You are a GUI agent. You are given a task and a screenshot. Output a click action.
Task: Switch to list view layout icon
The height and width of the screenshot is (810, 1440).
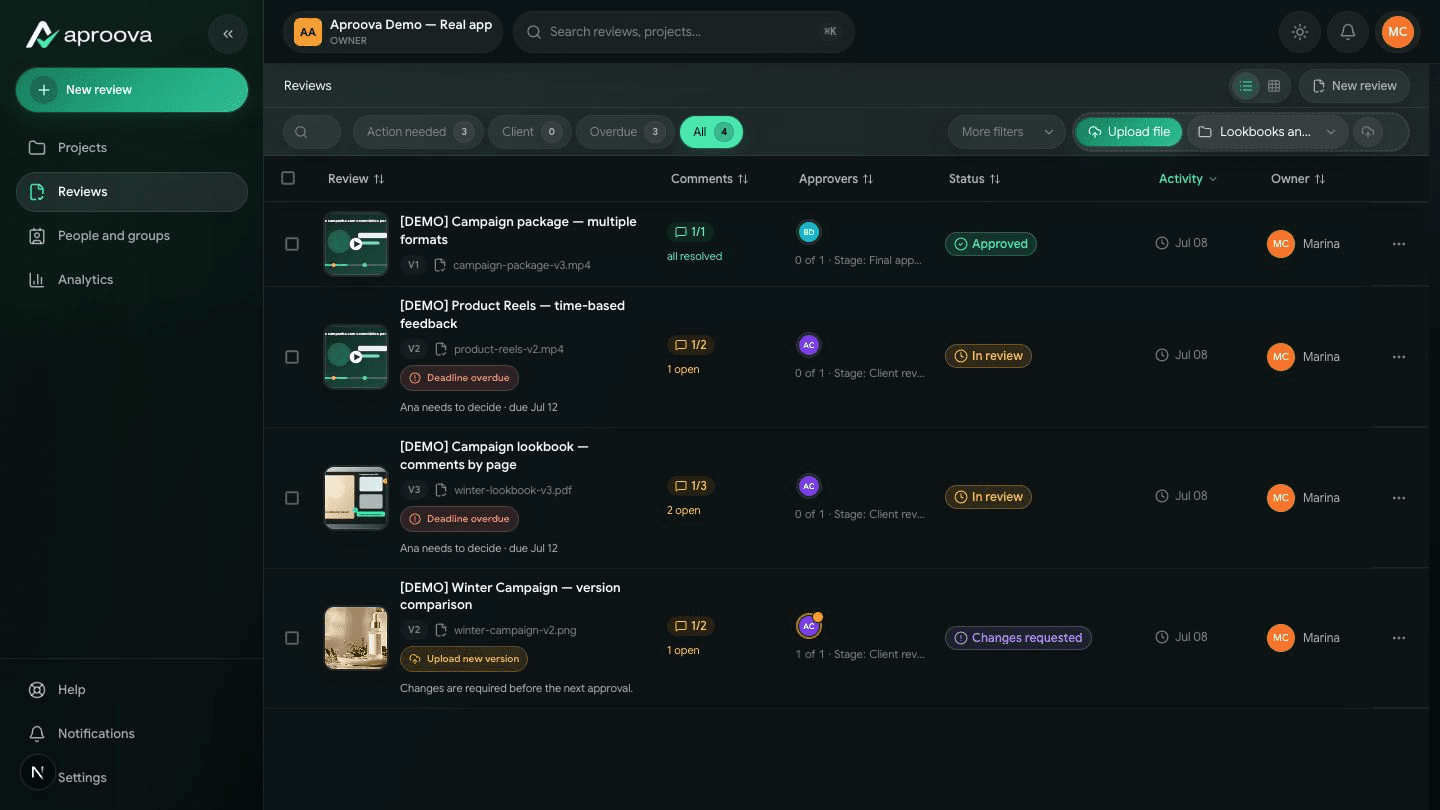point(1246,86)
